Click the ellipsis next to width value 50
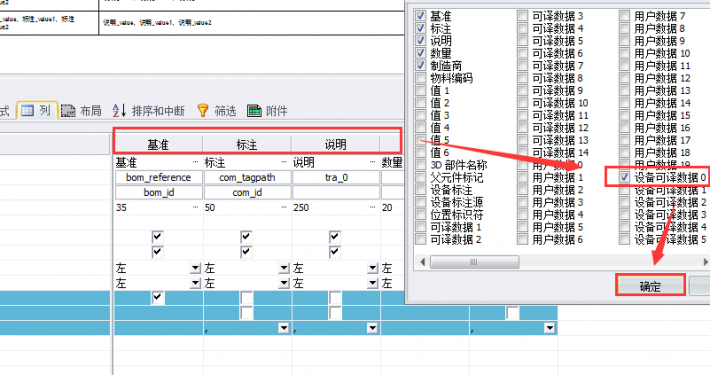Screen dimensions: 710x375 (x=284, y=207)
